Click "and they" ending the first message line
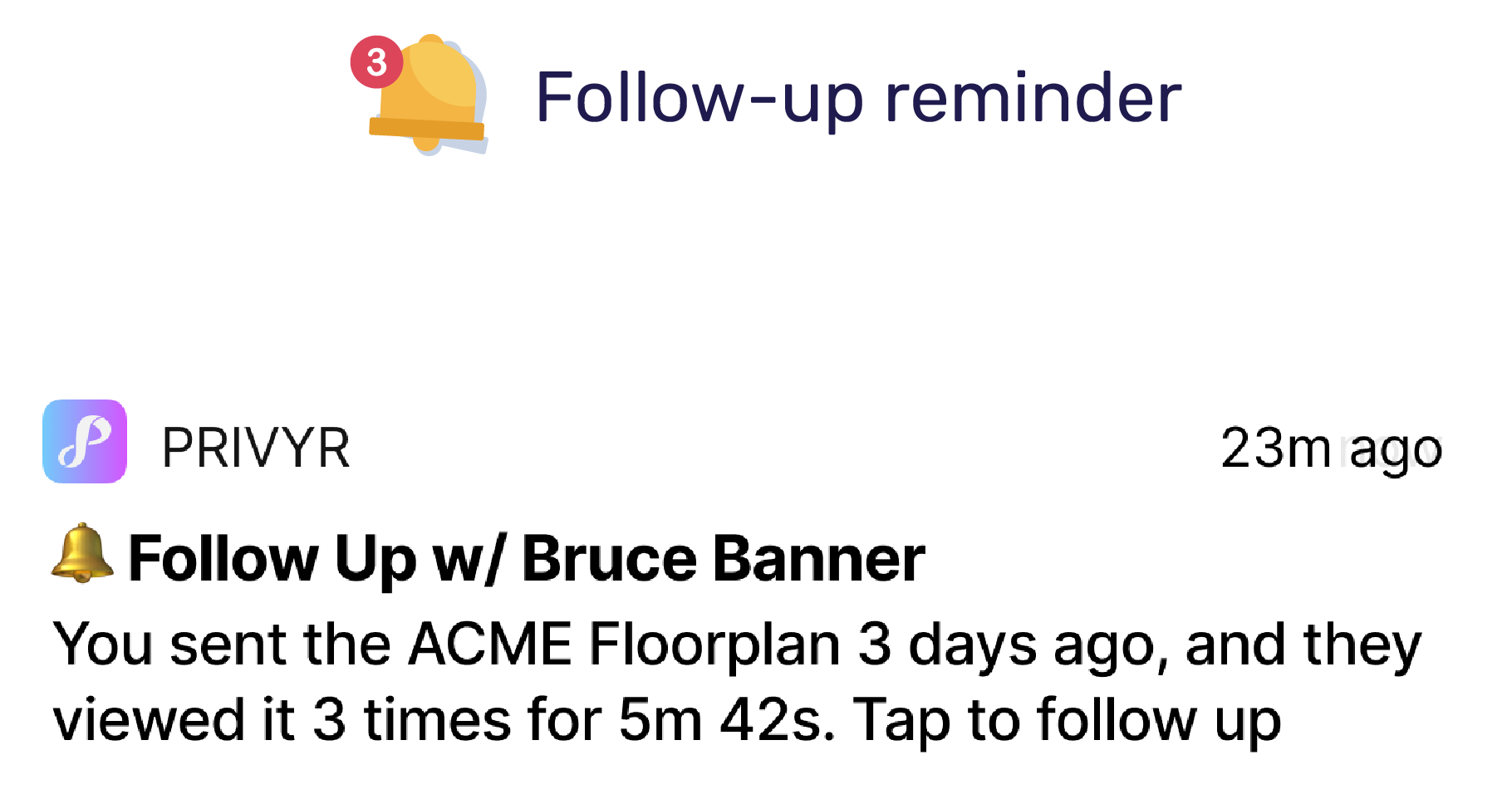The image size is (1512, 799). click(1303, 645)
